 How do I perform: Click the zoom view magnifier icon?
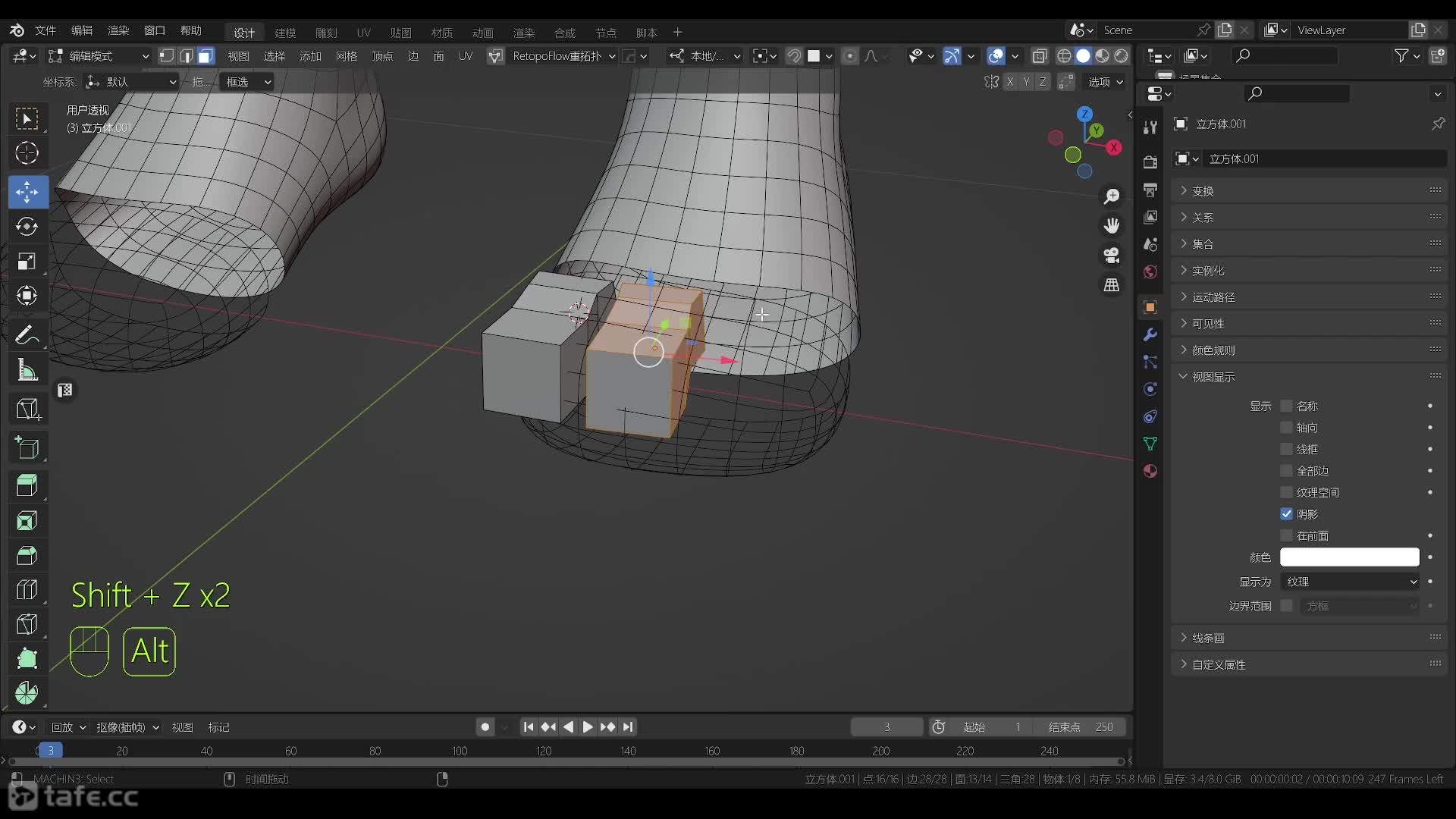pos(1112,196)
